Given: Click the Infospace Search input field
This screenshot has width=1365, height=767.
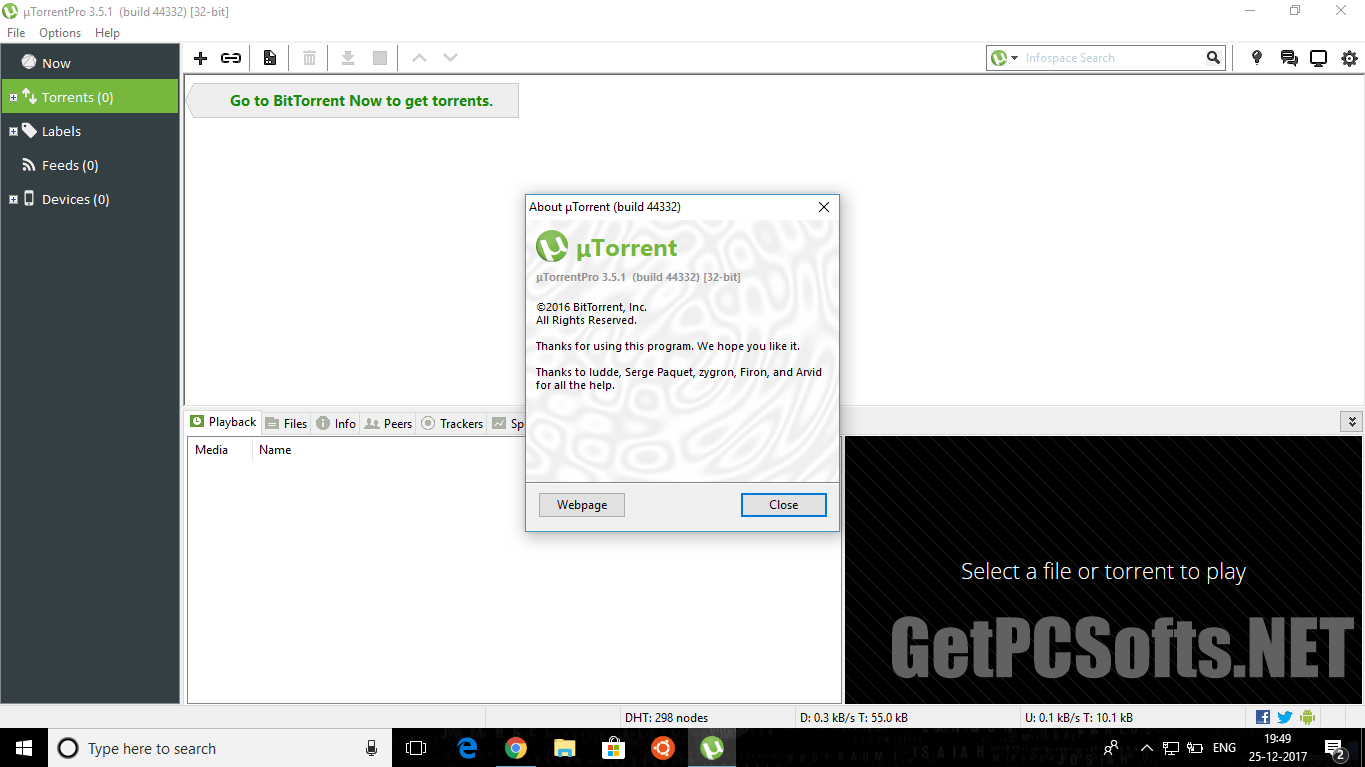Looking at the screenshot, I should coord(1112,58).
